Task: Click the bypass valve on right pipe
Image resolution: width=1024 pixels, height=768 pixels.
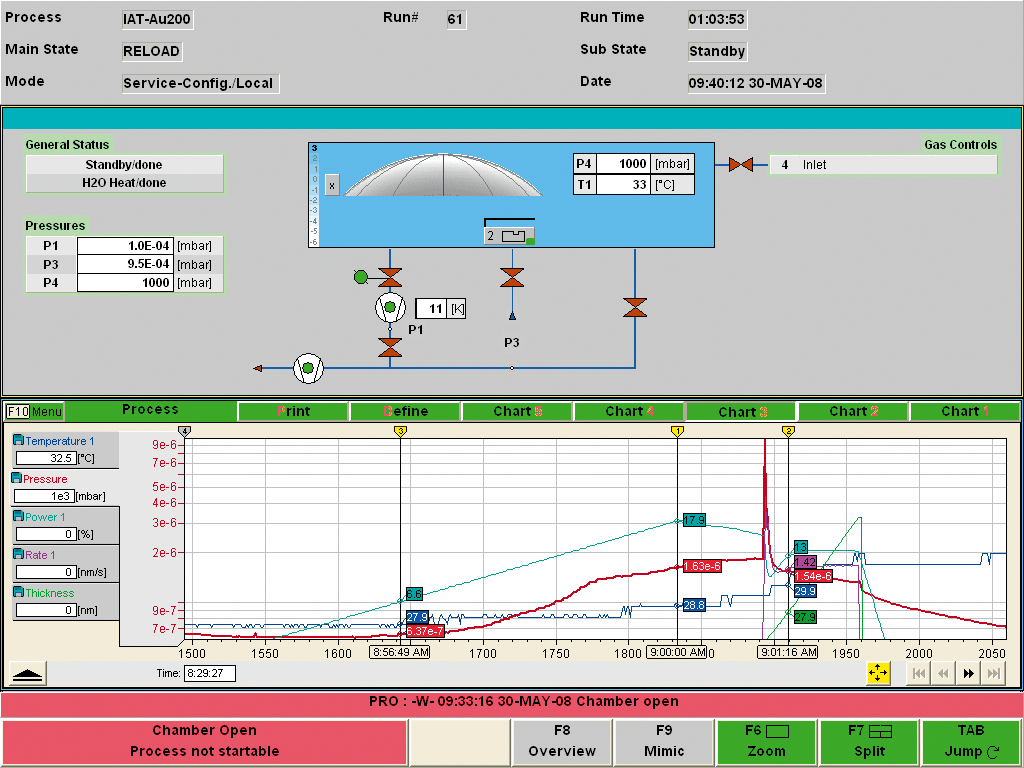Action: pos(634,307)
